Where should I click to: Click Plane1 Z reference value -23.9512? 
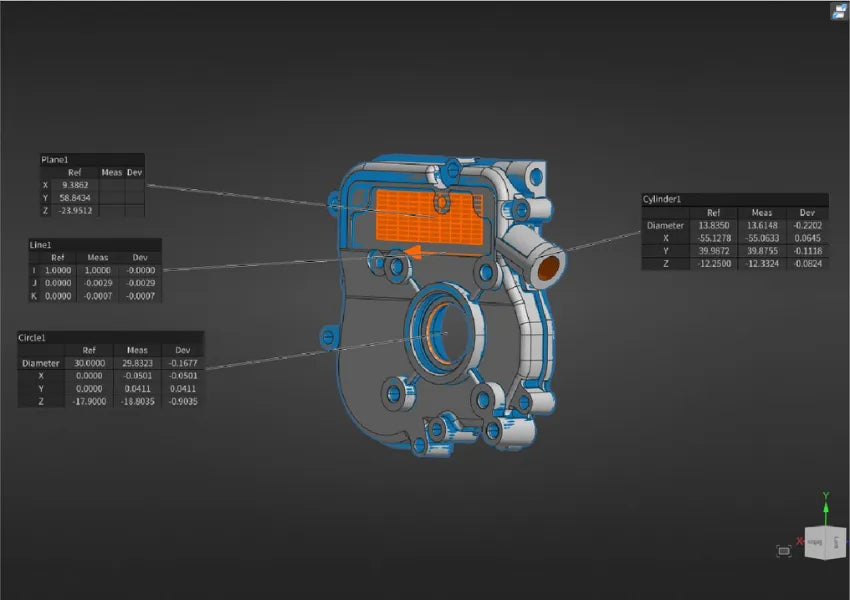coord(75,211)
